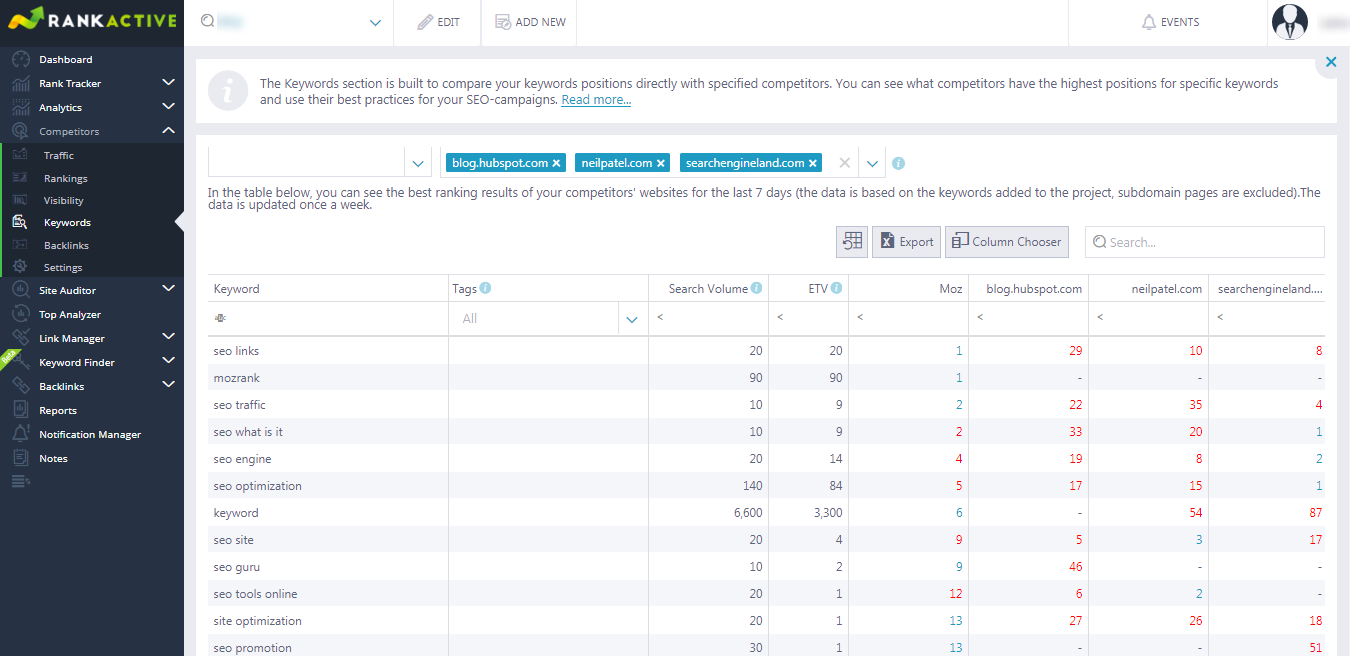The height and width of the screenshot is (656, 1350).
Task: Expand the Site Auditor menu chevron
Action: [168, 289]
